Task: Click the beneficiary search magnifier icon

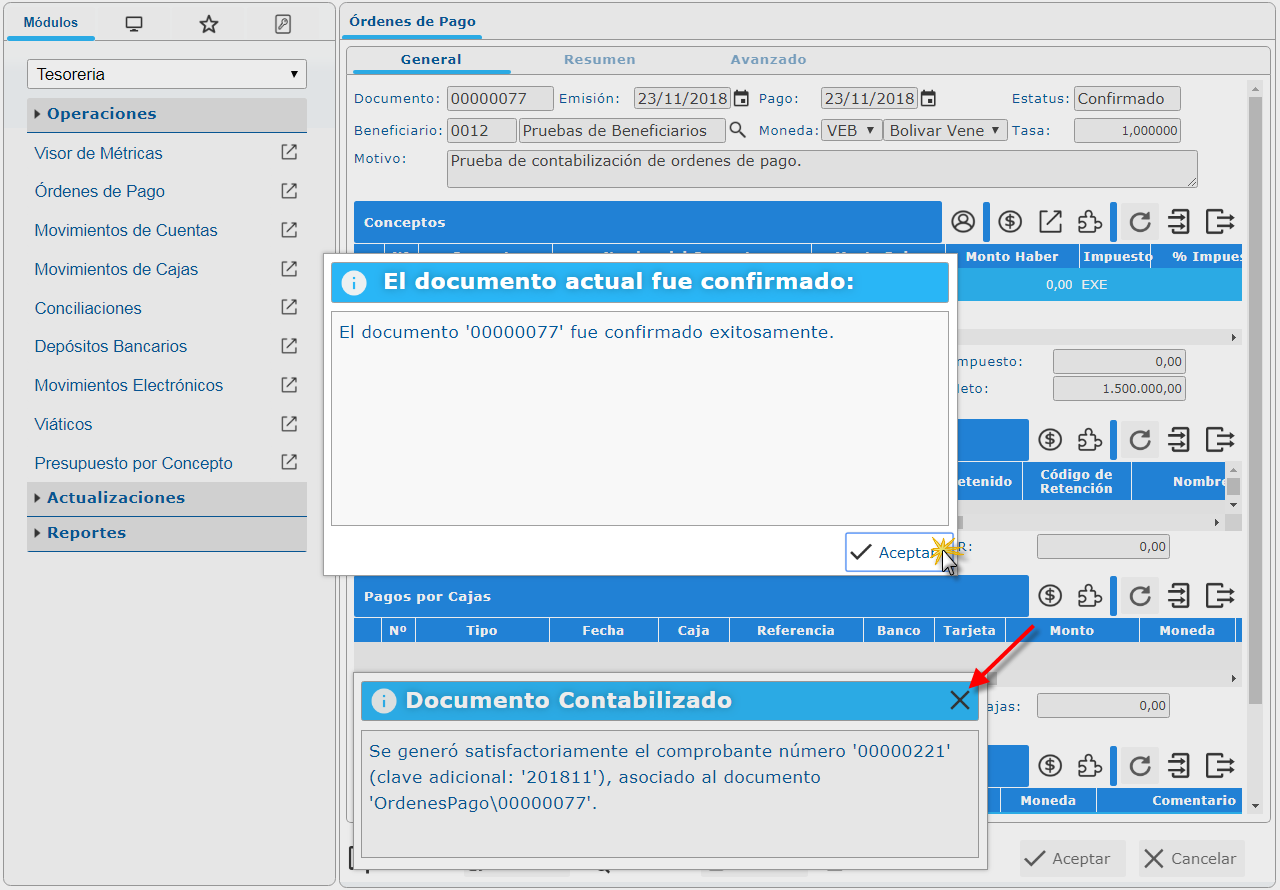Action: pyautogui.click(x=737, y=130)
